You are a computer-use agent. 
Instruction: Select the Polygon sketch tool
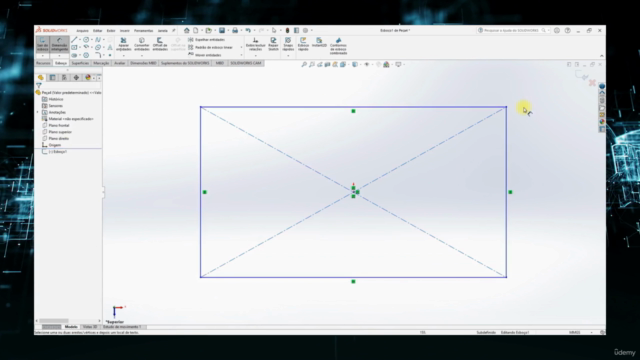point(86,55)
